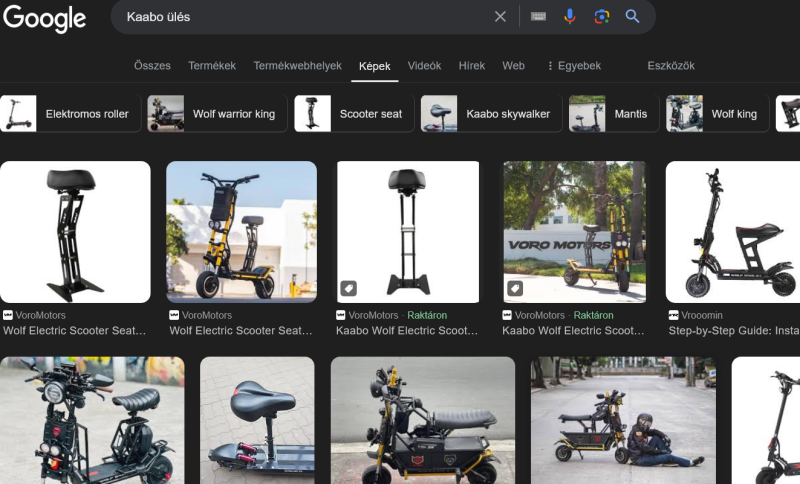The width and height of the screenshot is (800, 484).
Task: Select the Képek tab
Action: (374, 66)
